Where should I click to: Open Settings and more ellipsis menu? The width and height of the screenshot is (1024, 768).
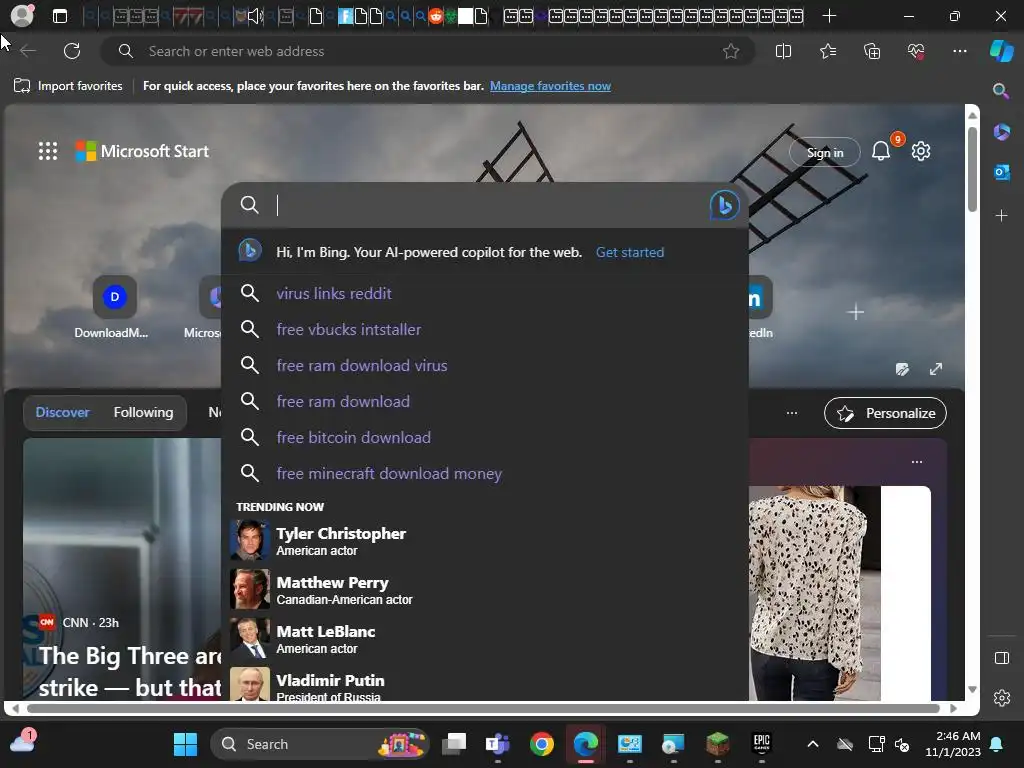point(960,51)
